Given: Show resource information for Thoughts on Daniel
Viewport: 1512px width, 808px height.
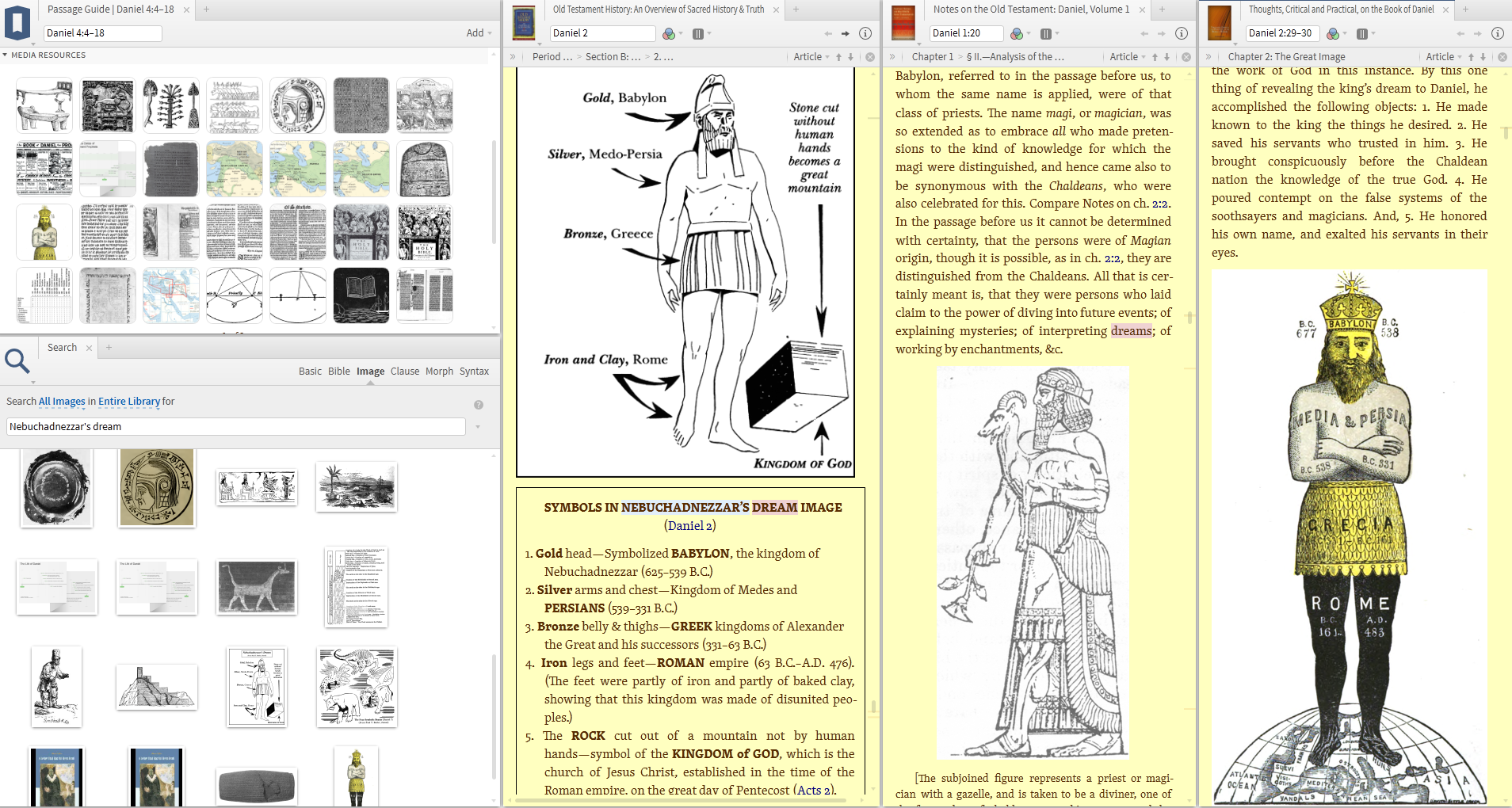Looking at the screenshot, I should point(1498,33).
